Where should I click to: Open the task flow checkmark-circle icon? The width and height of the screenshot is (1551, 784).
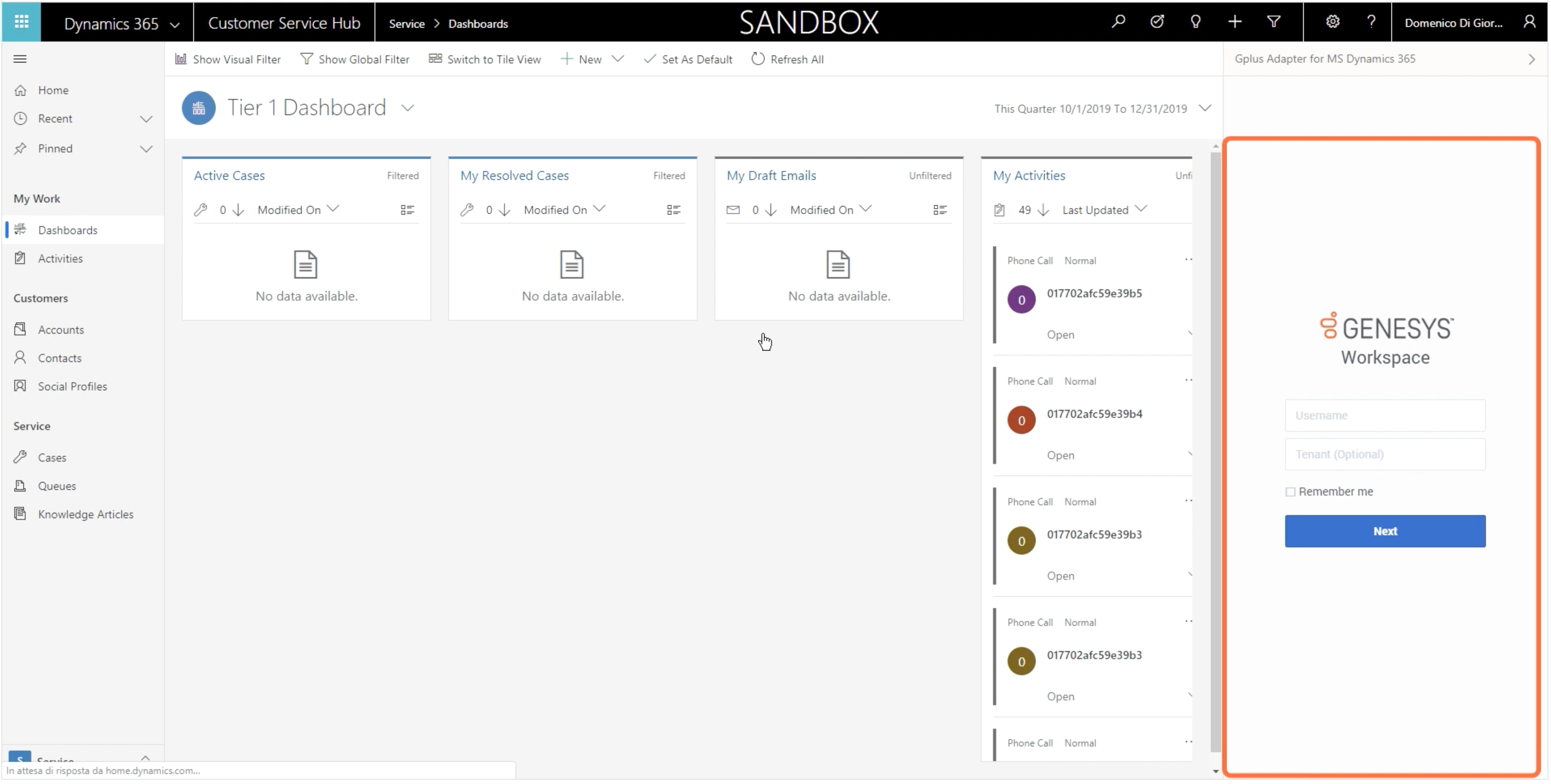1157,22
